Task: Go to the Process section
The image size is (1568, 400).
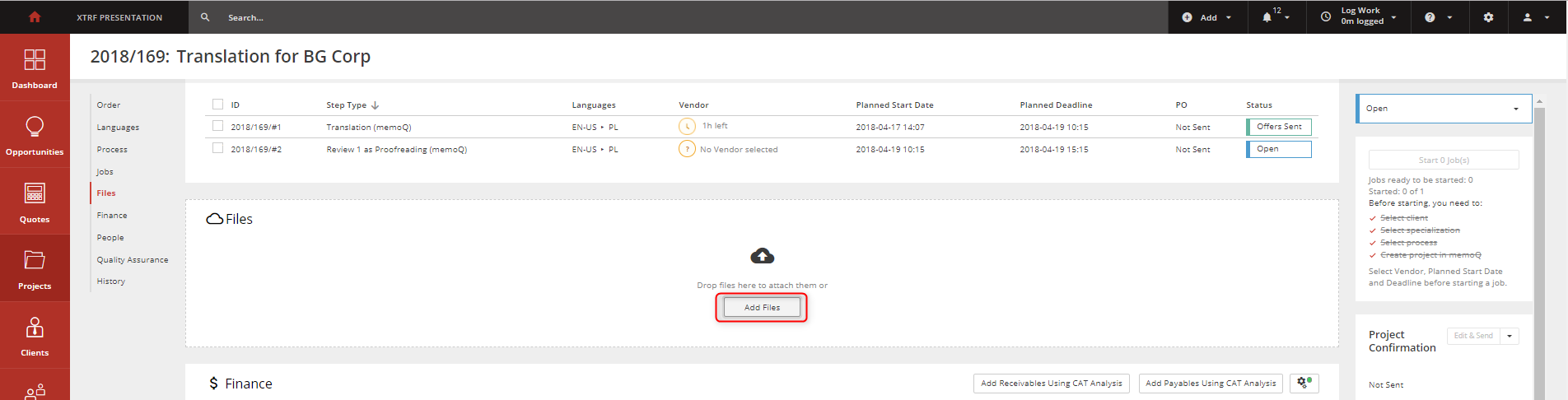Action: point(112,150)
